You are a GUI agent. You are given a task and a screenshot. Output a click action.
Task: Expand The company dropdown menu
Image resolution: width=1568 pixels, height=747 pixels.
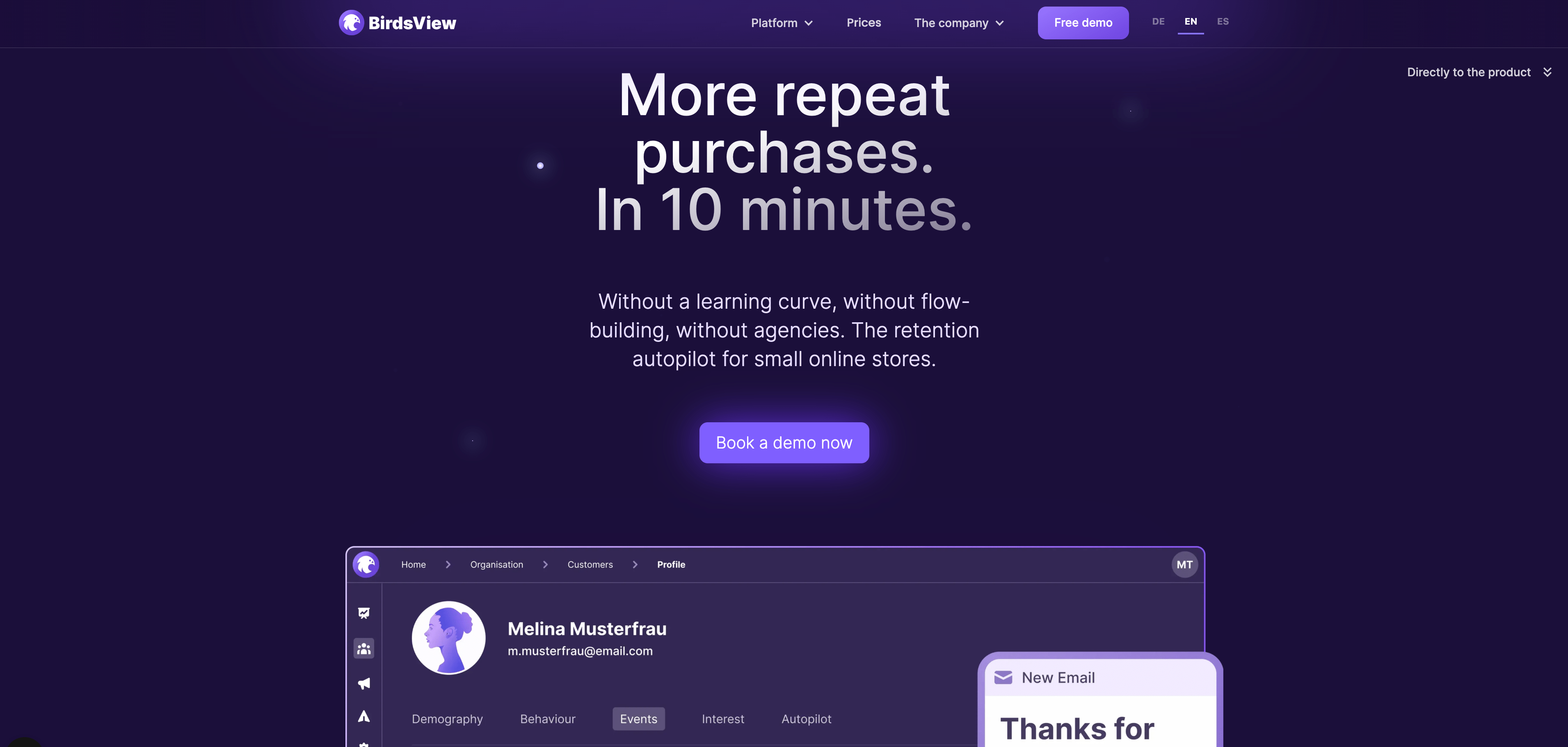pyautogui.click(x=958, y=22)
